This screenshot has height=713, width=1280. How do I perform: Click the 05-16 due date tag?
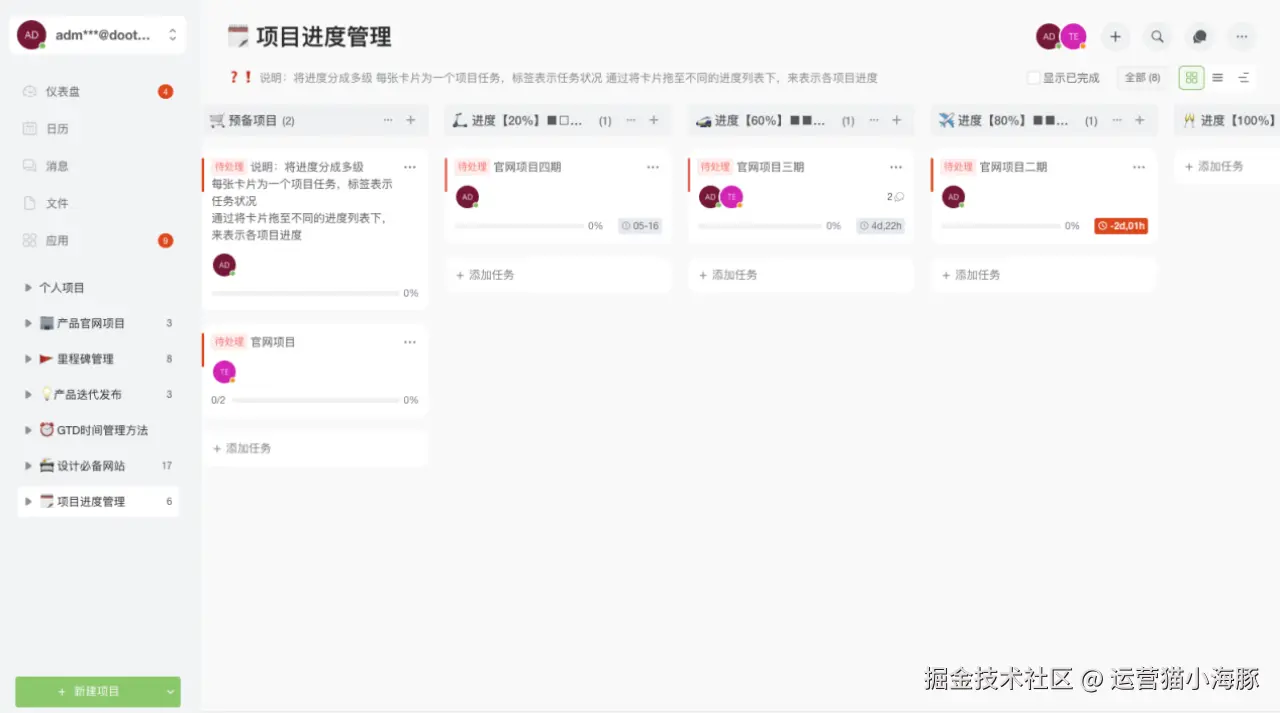click(x=640, y=226)
